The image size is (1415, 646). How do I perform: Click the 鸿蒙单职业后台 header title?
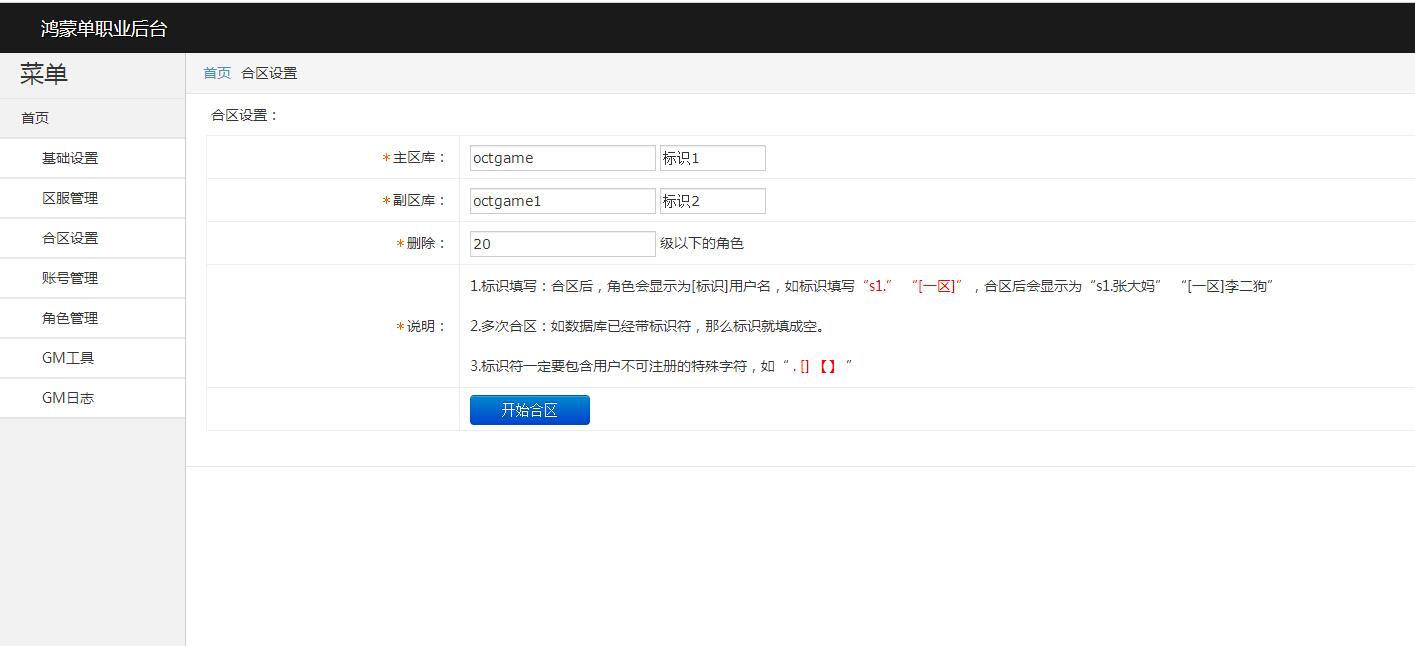pos(104,29)
